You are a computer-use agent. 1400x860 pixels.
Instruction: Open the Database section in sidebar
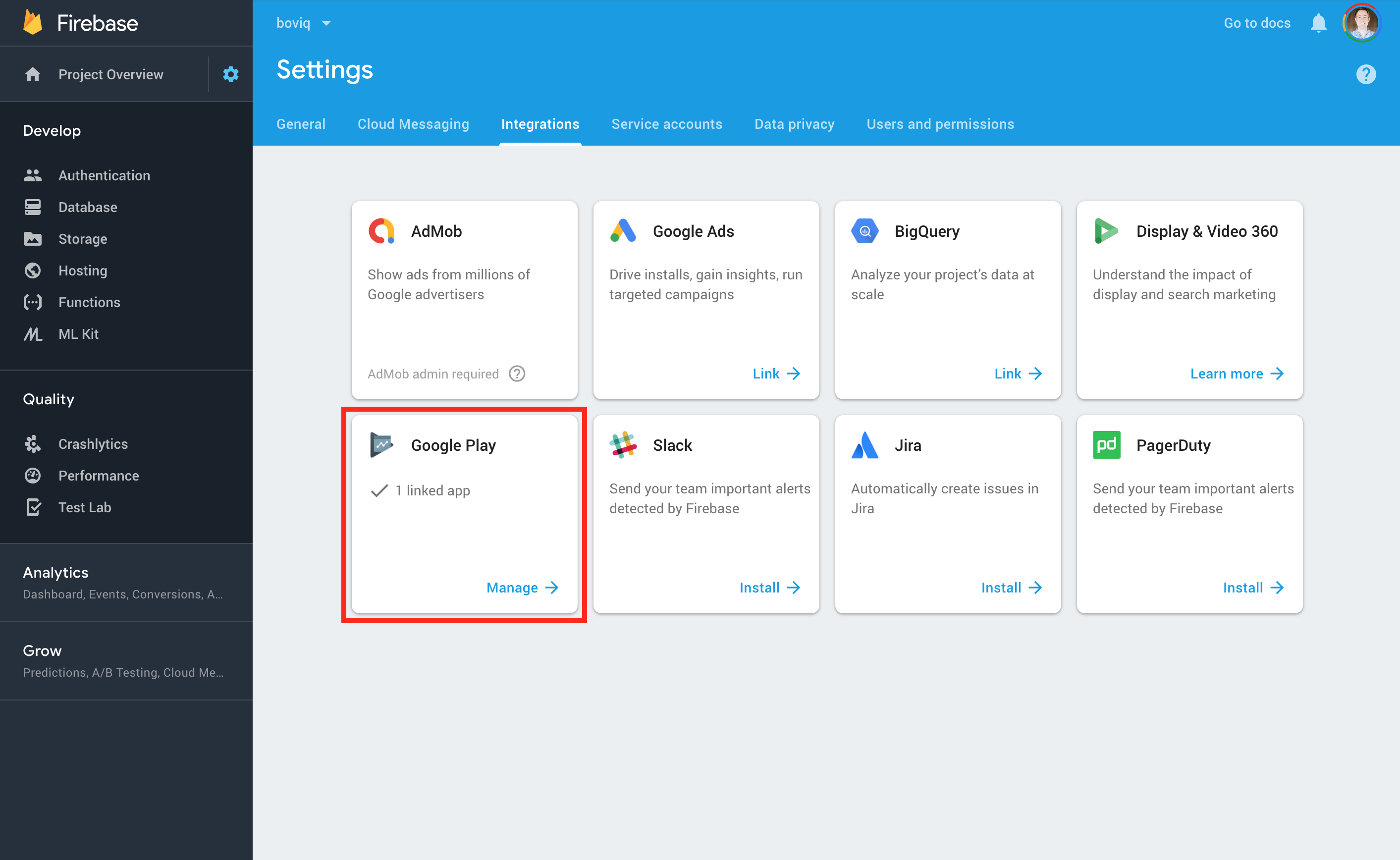(x=88, y=207)
